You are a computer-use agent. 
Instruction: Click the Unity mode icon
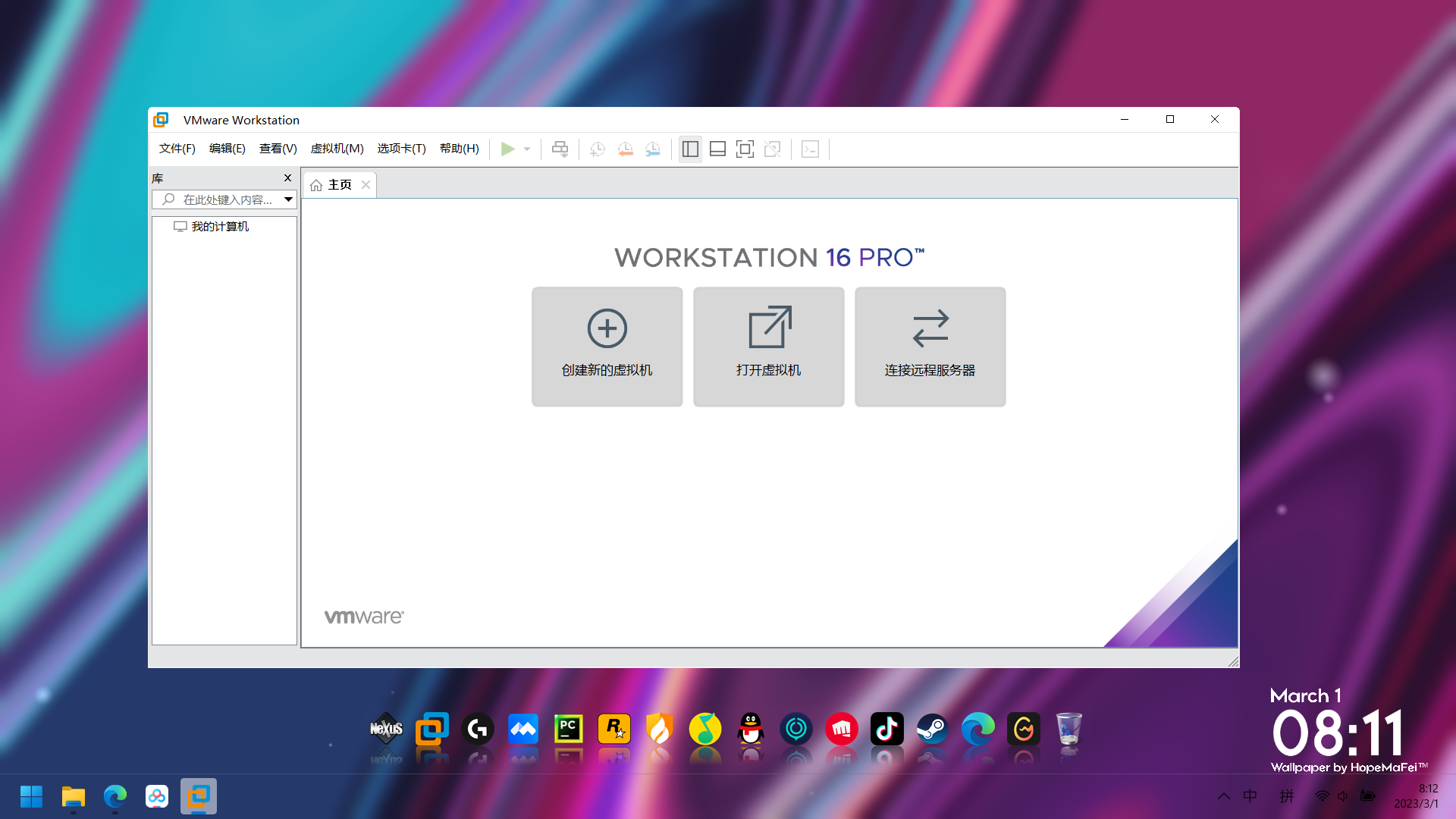[x=772, y=149]
